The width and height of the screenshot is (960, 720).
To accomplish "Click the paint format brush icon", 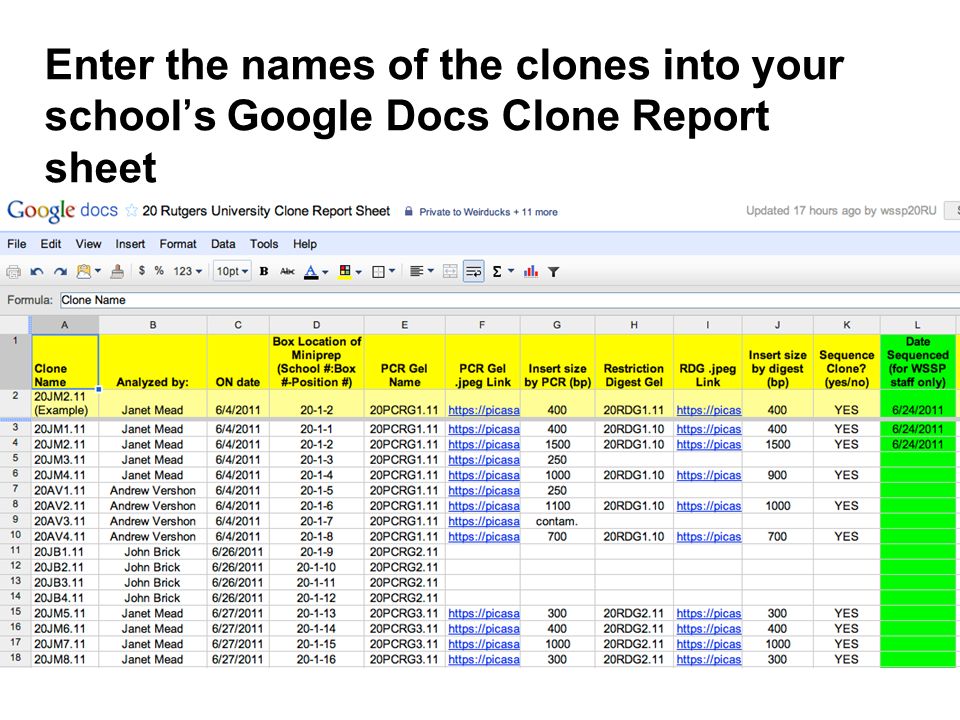I will point(117,271).
